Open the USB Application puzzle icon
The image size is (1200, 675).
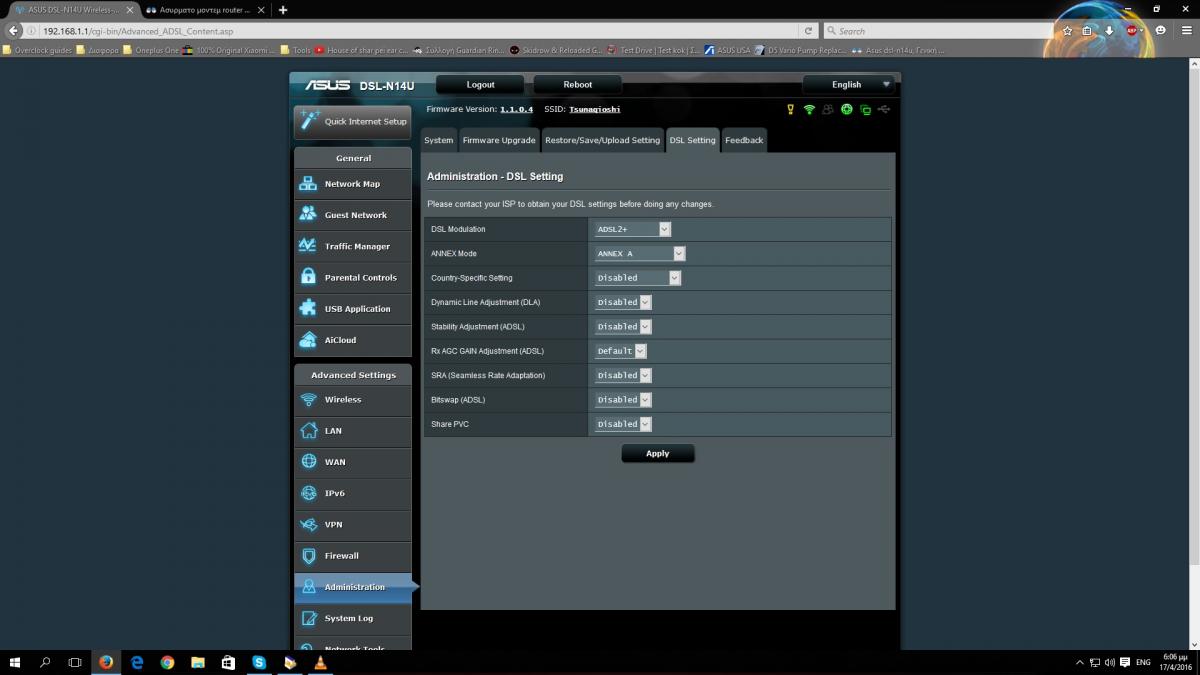[x=308, y=309]
